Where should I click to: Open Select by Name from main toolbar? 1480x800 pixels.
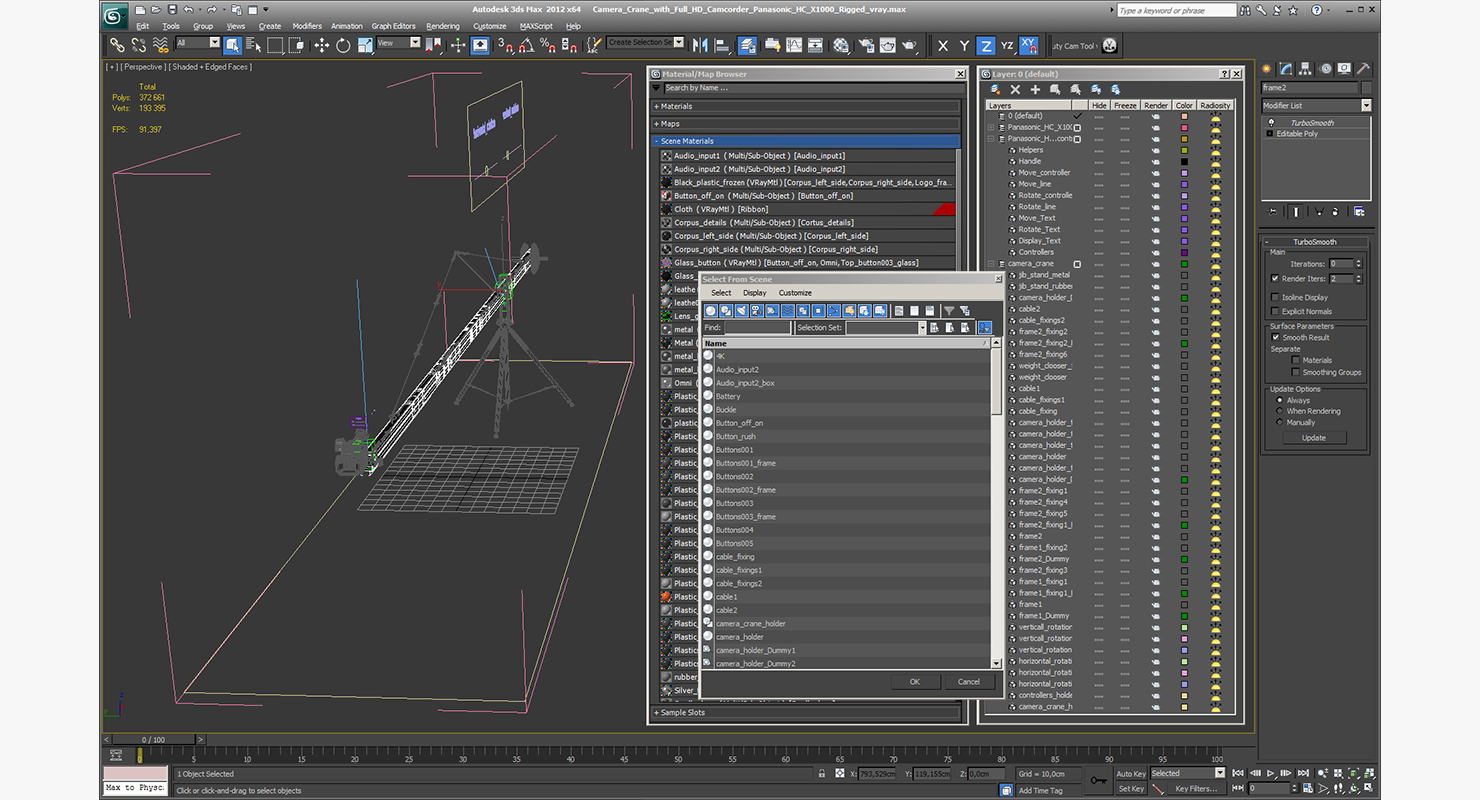tap(253, 45)
